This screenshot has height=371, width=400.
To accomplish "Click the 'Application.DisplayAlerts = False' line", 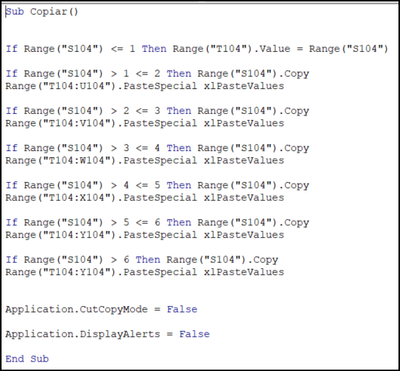I will click(x=108, y=334).
